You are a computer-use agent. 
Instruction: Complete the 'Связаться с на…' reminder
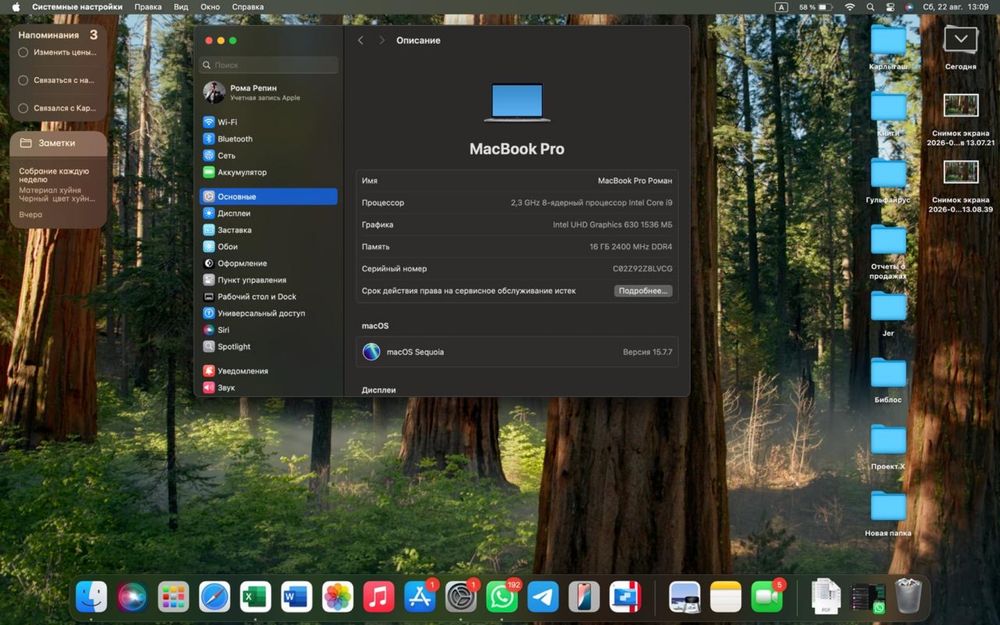click(x=23, y=80)
